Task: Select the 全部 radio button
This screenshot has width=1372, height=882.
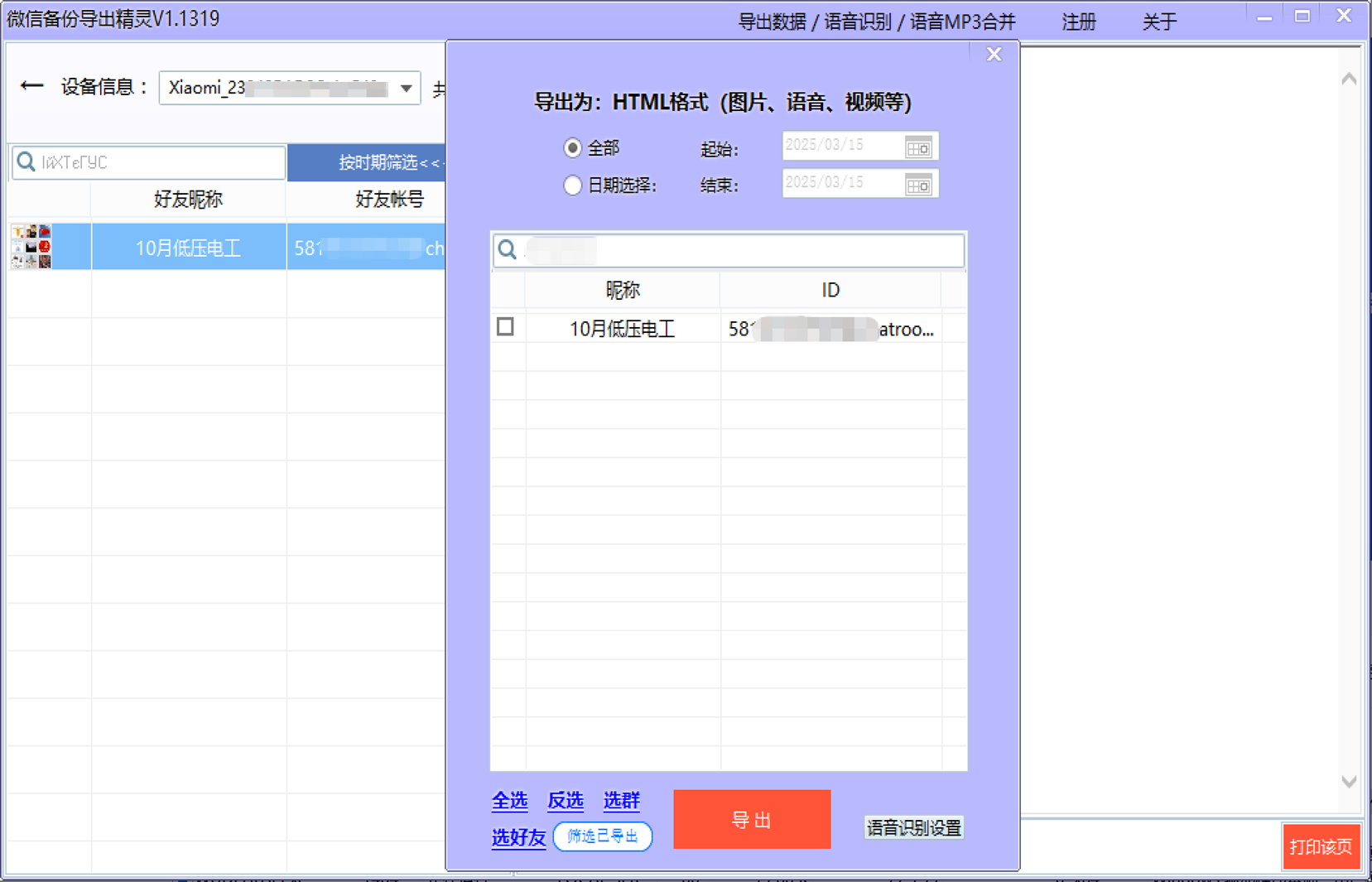Action: click(x=572, y=148)
